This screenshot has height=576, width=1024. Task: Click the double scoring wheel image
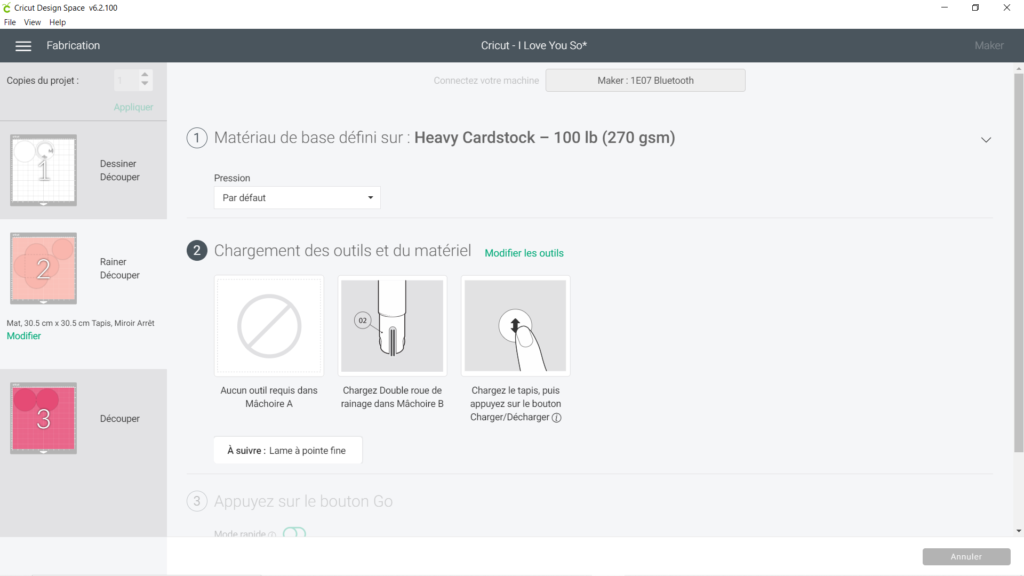pyautogui.click(x=392, y=326)
